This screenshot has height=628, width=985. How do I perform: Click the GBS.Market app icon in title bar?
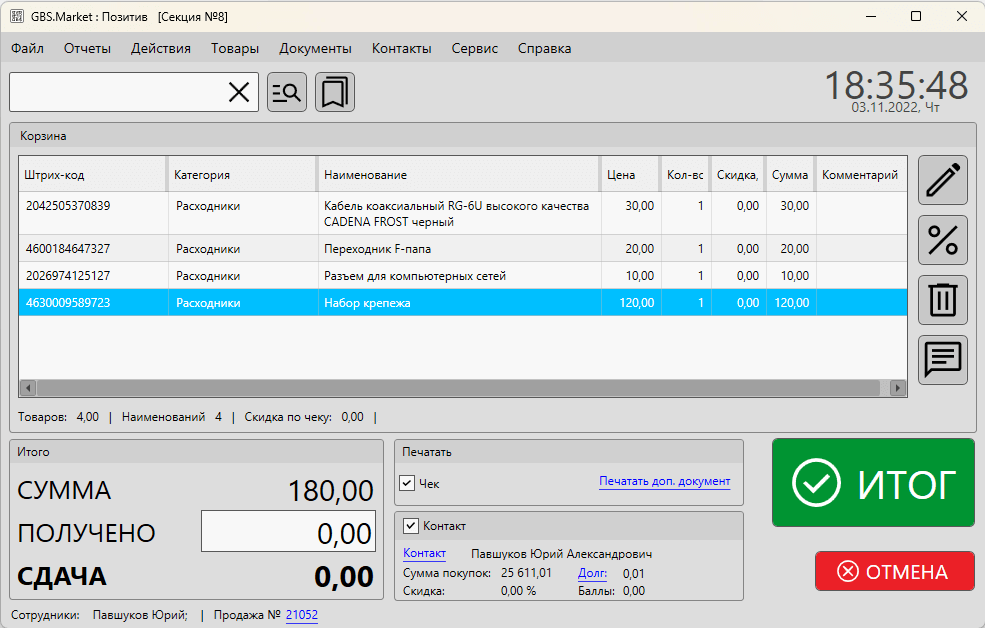tap(17, 16)
